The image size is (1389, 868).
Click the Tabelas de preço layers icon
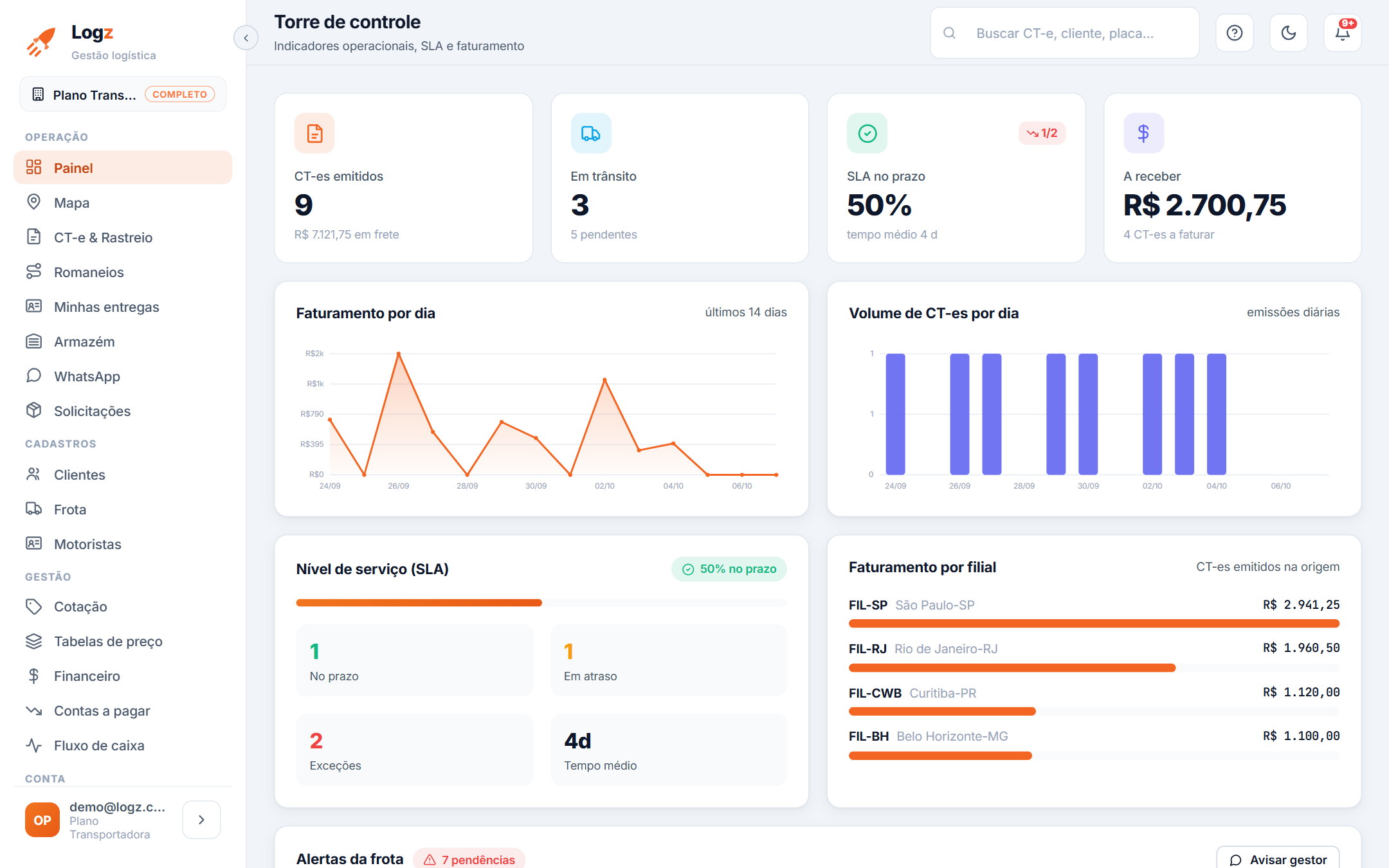(34, 641)
